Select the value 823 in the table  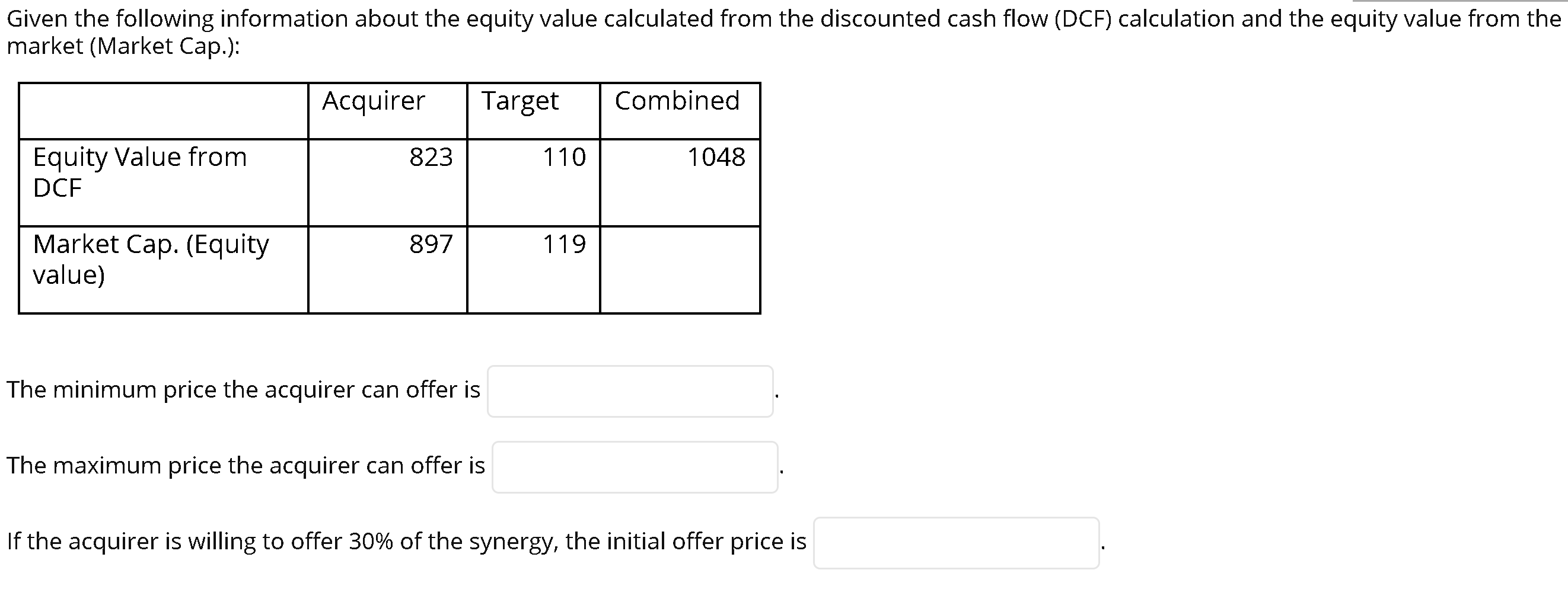coord(431,157)
